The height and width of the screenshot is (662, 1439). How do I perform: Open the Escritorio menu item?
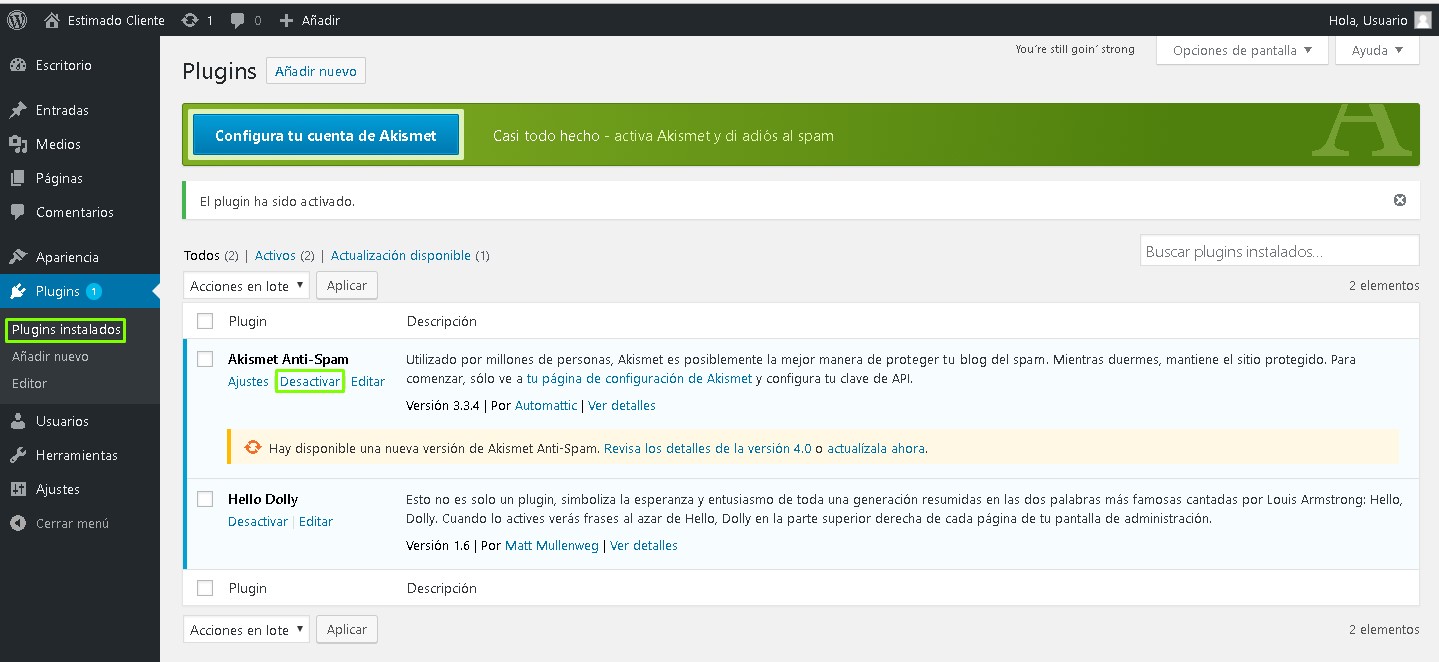pos(64,65)
